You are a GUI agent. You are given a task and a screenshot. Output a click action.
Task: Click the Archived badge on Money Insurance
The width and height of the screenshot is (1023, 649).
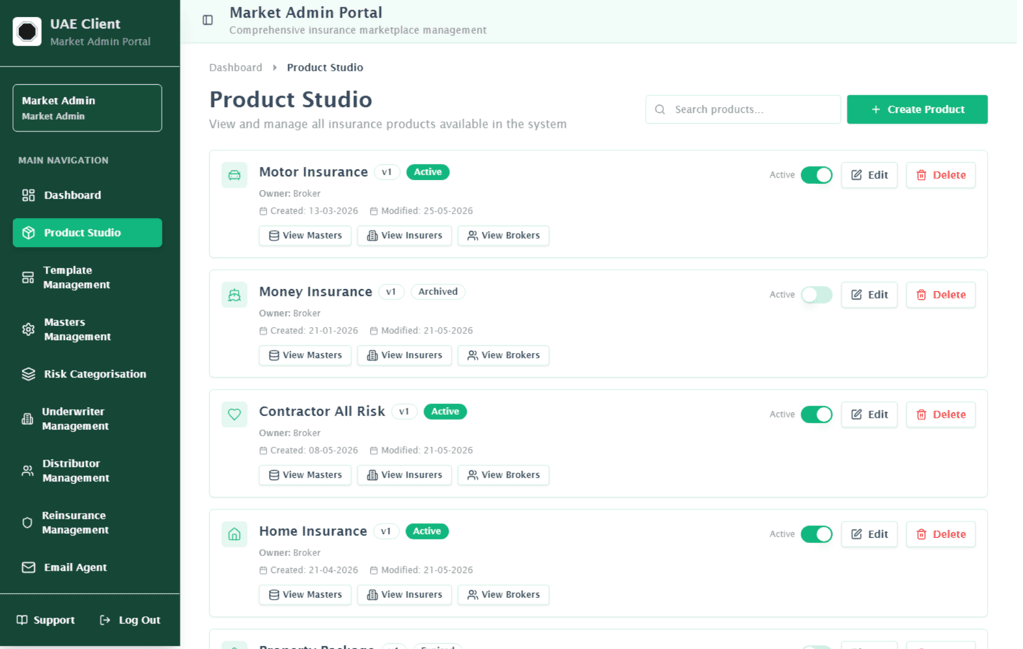[x=438, y=292]
